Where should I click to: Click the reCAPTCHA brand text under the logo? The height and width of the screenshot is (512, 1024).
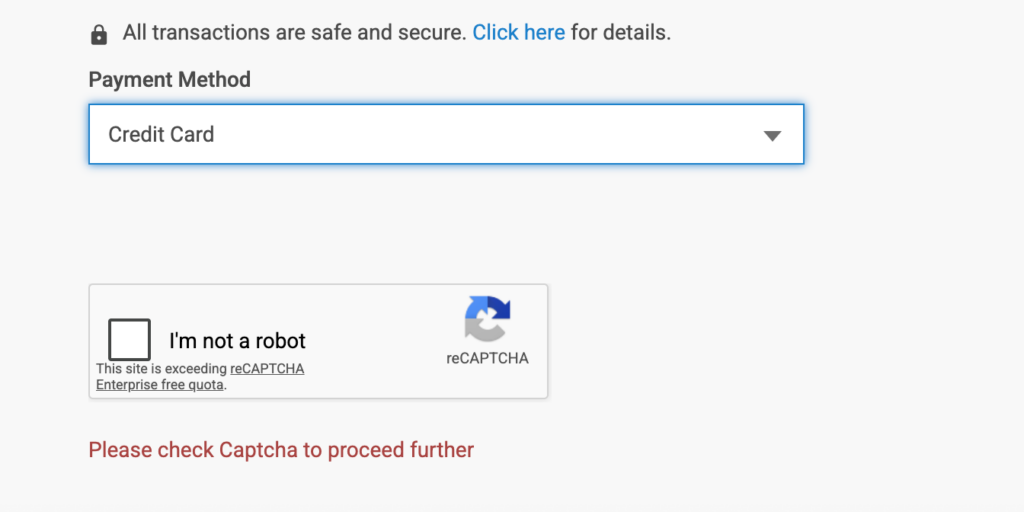pos(487,358)
